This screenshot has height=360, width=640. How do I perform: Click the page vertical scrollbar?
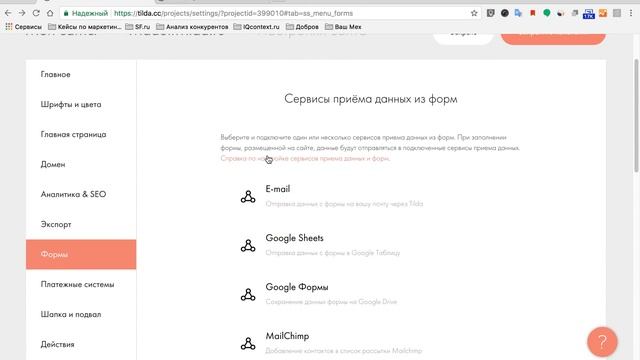point(636,116)
